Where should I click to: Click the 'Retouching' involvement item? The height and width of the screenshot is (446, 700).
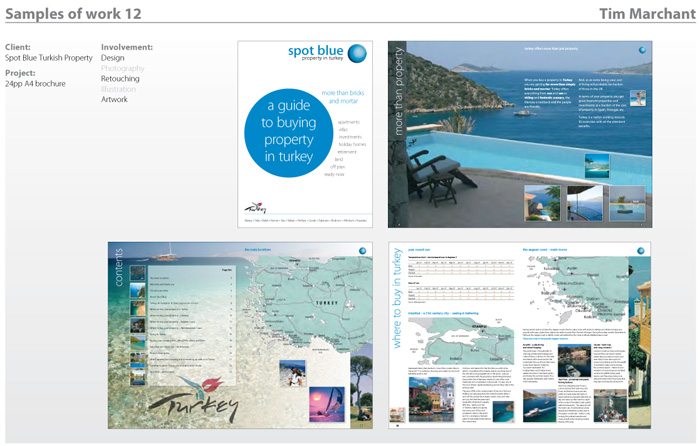click(120, 79)
